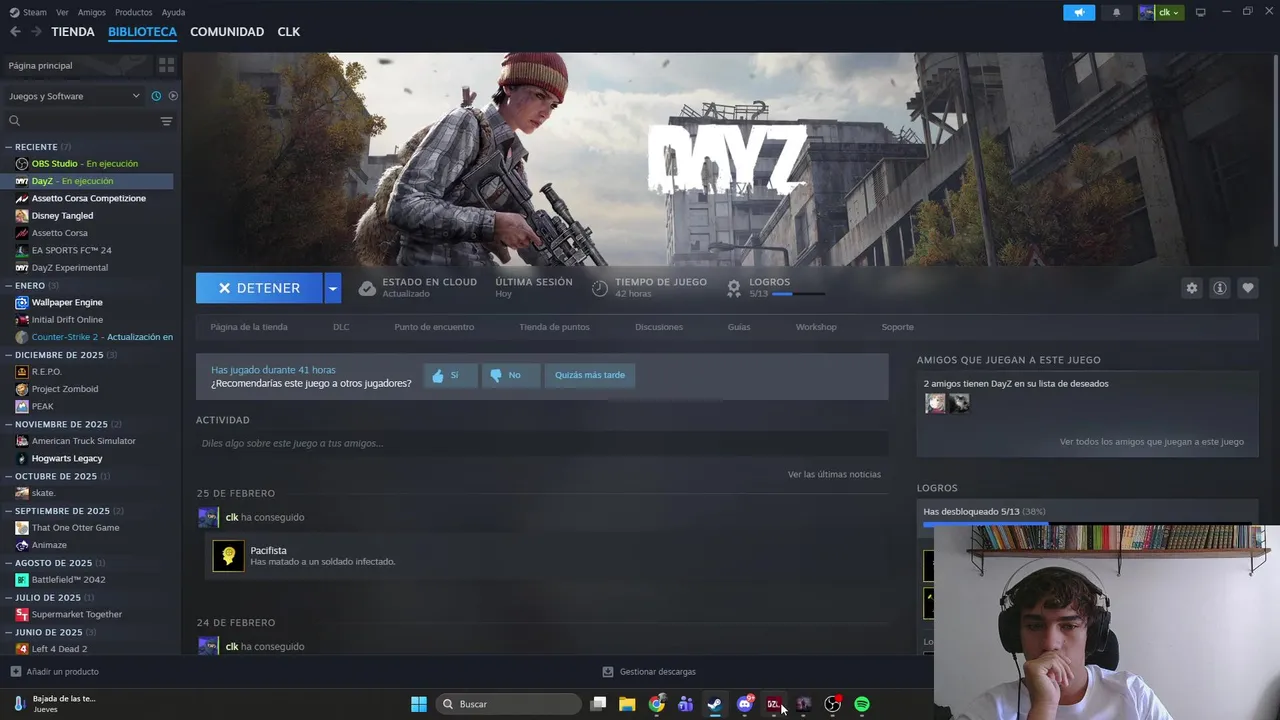The image size is (1280, 720).
Task: Open Google Chrome from the taskbar
Action: [x=656, y=704]
